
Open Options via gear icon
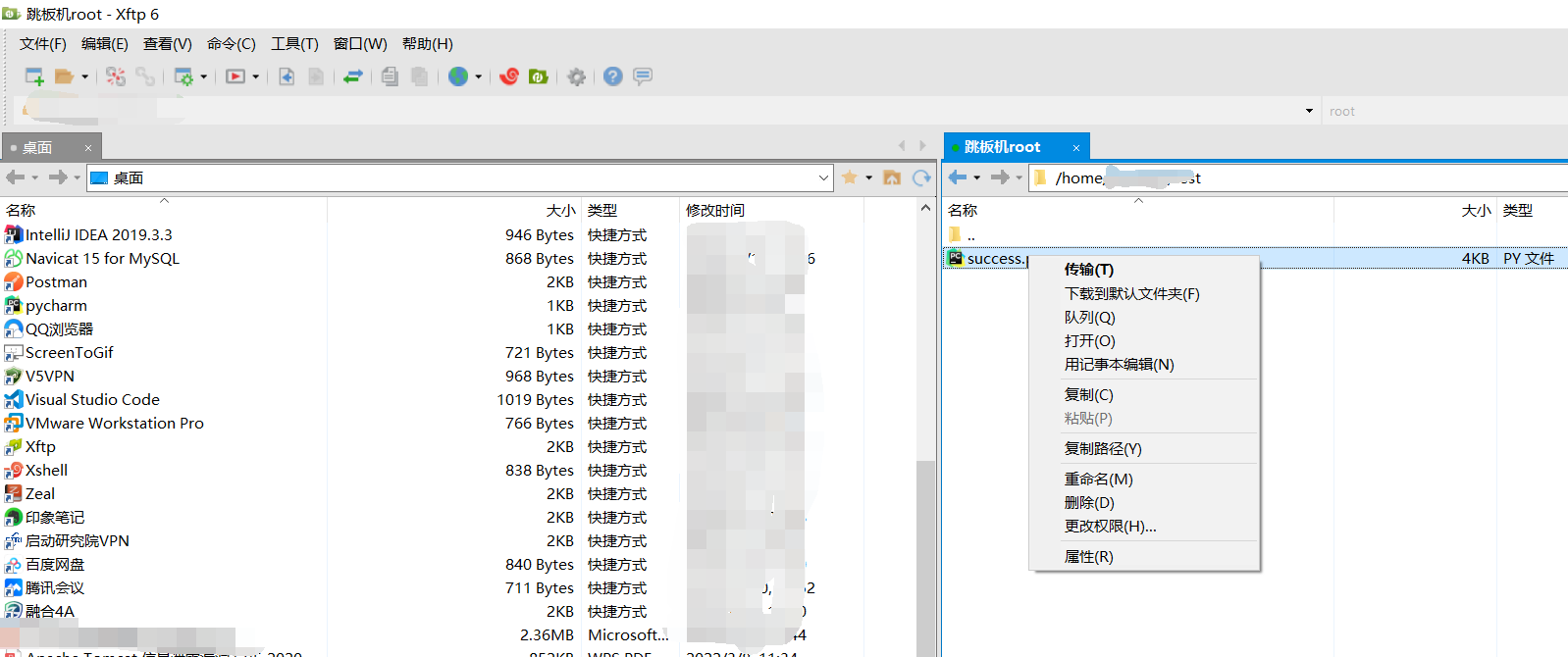point(577,76)
